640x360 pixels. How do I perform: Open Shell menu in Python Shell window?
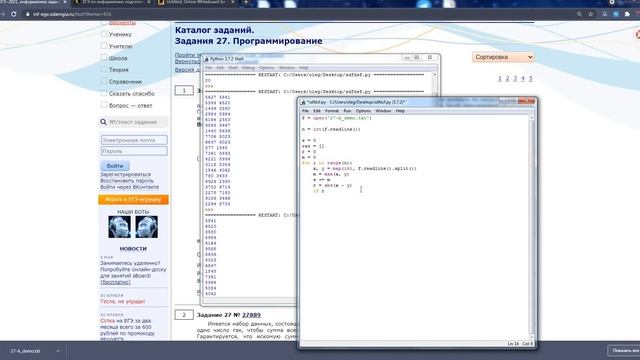(x=233, y=68)
